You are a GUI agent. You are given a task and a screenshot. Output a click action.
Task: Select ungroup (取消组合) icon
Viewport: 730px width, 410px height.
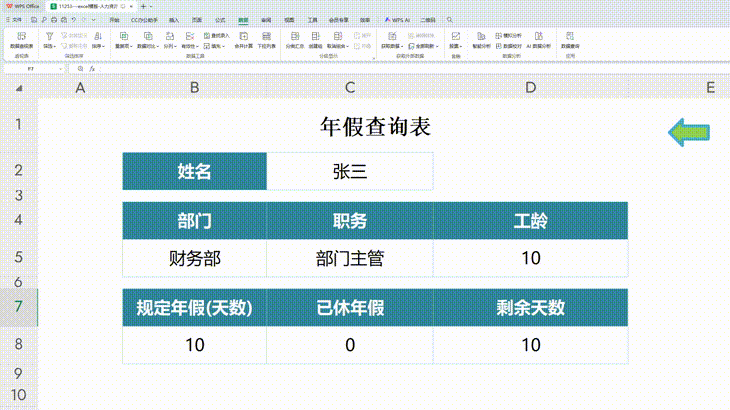click(338, 36)
